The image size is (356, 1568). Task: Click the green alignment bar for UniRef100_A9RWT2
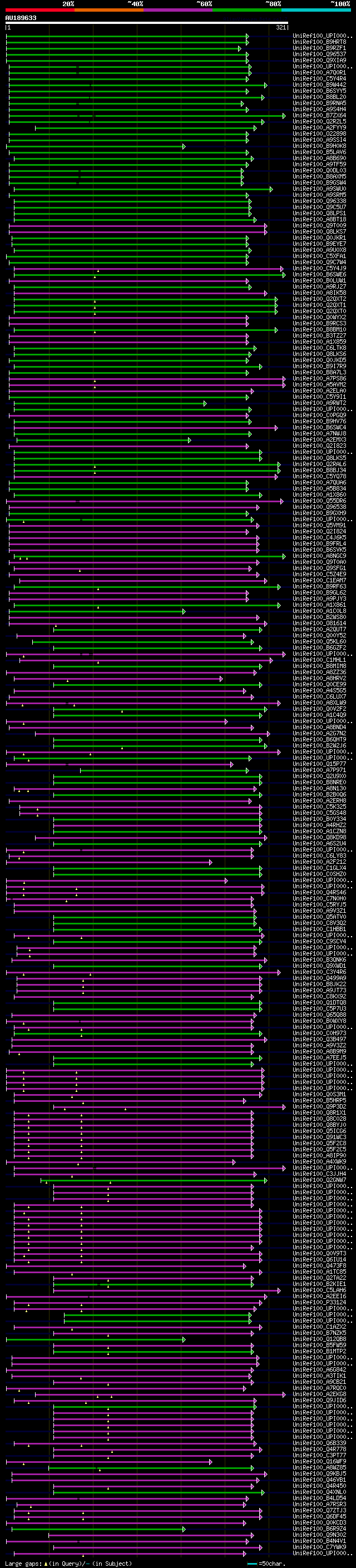click(110, 403)
